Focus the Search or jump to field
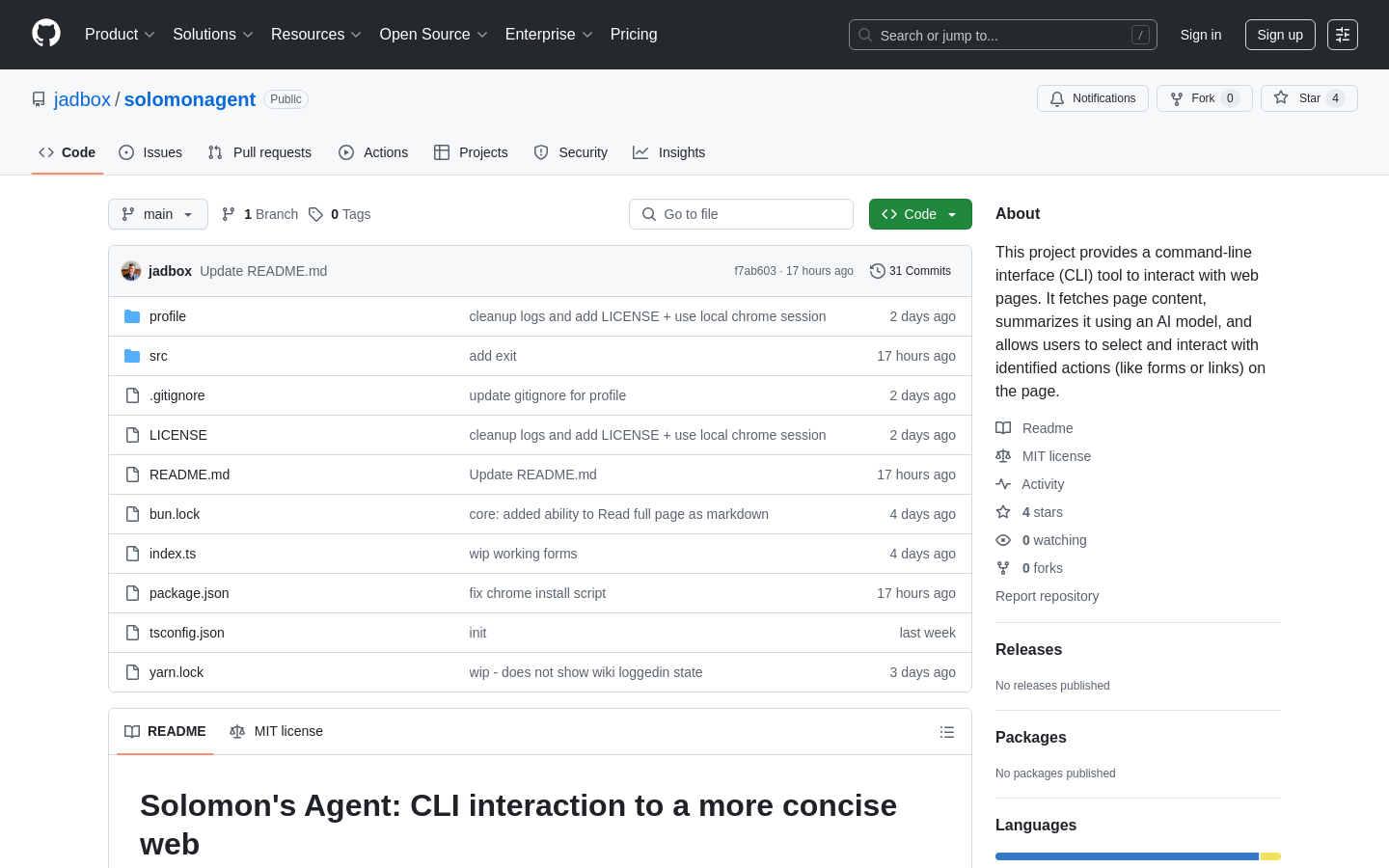Image resolution: width=1389 pixels, height=868 pixels. click(x=1003, y=35)
